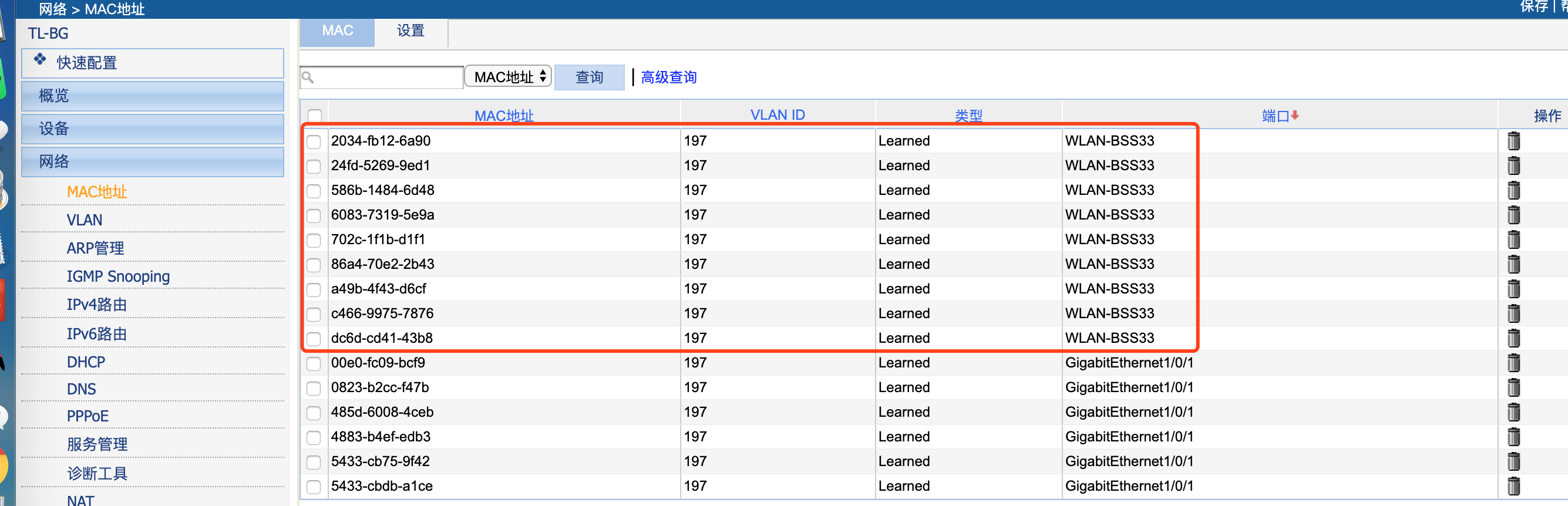Image resolution: width=1568 pixels, height=506 pixels.
Task: Select the 5433-cbdb-a1ce row checkbox
Action: (x=314, y=487)
